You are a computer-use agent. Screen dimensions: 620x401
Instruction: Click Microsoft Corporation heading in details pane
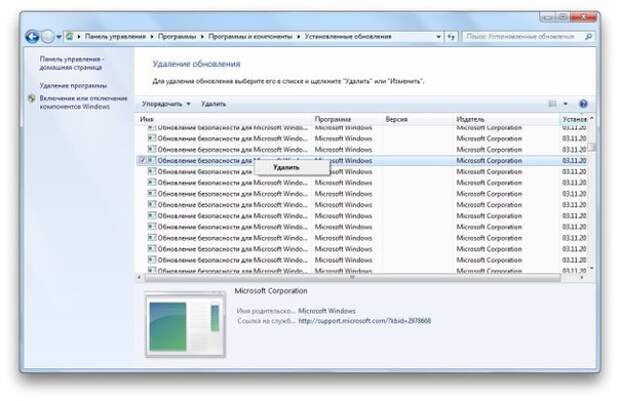coord(271,291)
